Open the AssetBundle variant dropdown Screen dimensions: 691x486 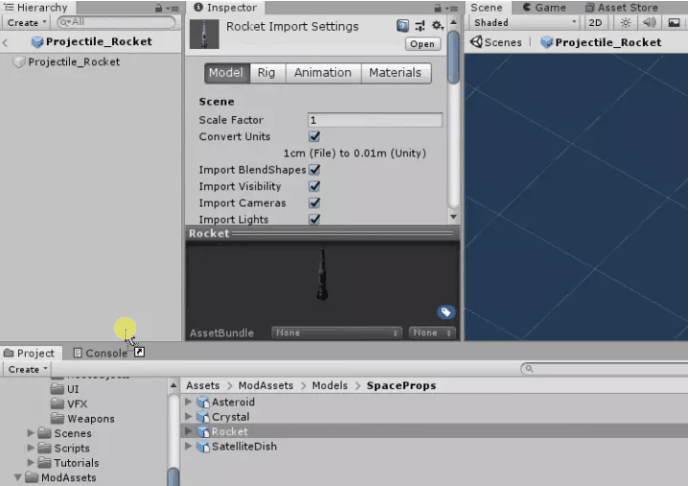(432, 333)
